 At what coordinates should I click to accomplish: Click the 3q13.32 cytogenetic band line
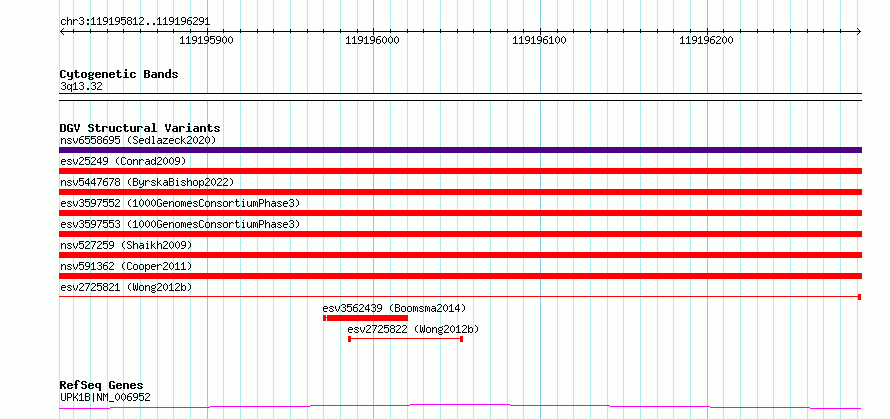point(460,97)
